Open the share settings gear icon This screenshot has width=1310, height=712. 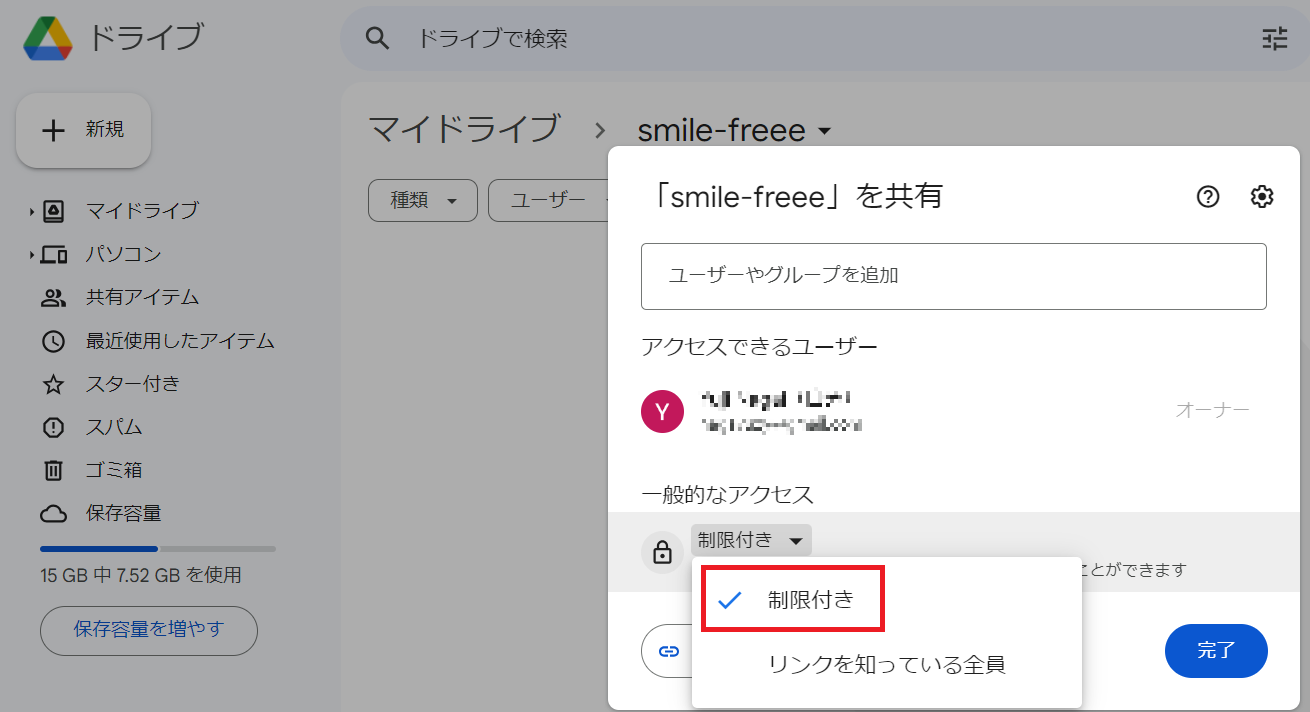tap(1262, 197)
